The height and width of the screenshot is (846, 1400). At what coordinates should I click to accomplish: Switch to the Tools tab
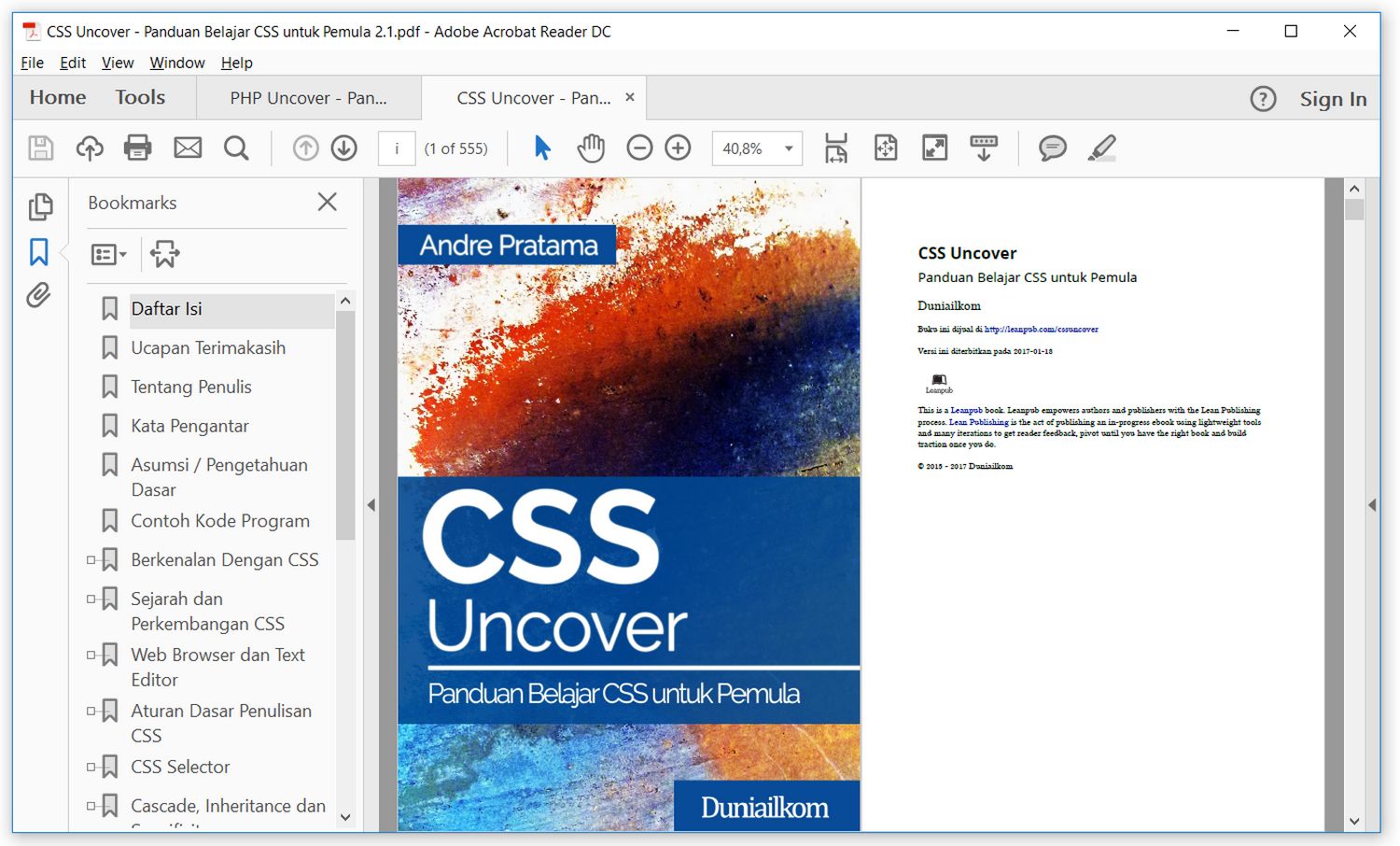[140, 97]
